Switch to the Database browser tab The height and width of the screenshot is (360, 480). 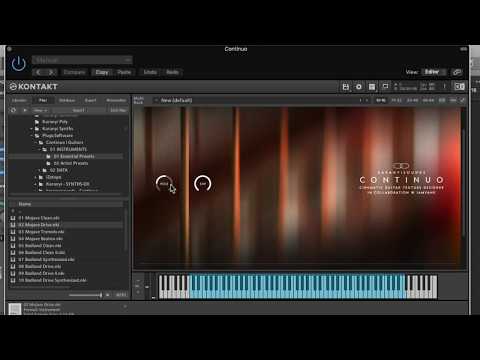tap(67, 100)
